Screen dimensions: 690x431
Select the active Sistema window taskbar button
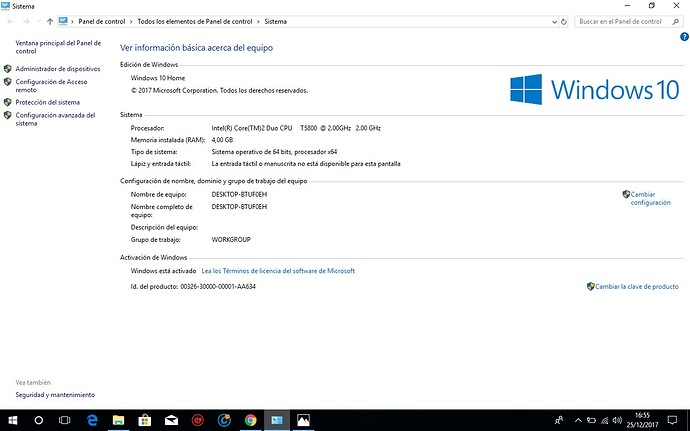277,420
